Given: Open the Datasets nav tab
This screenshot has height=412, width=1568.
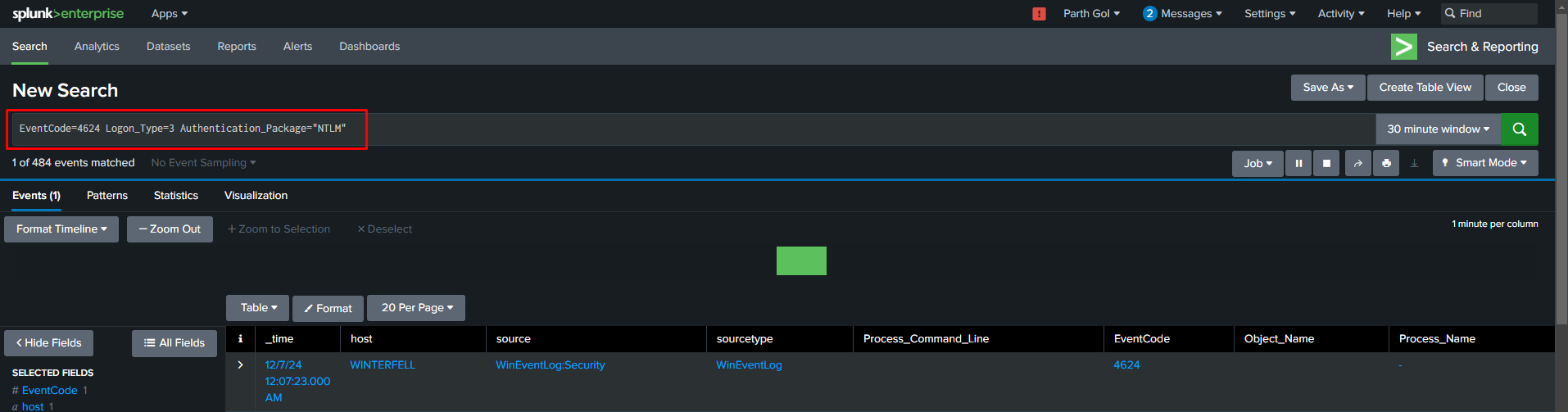Looking at the screenshot, I should coord(168,47).
